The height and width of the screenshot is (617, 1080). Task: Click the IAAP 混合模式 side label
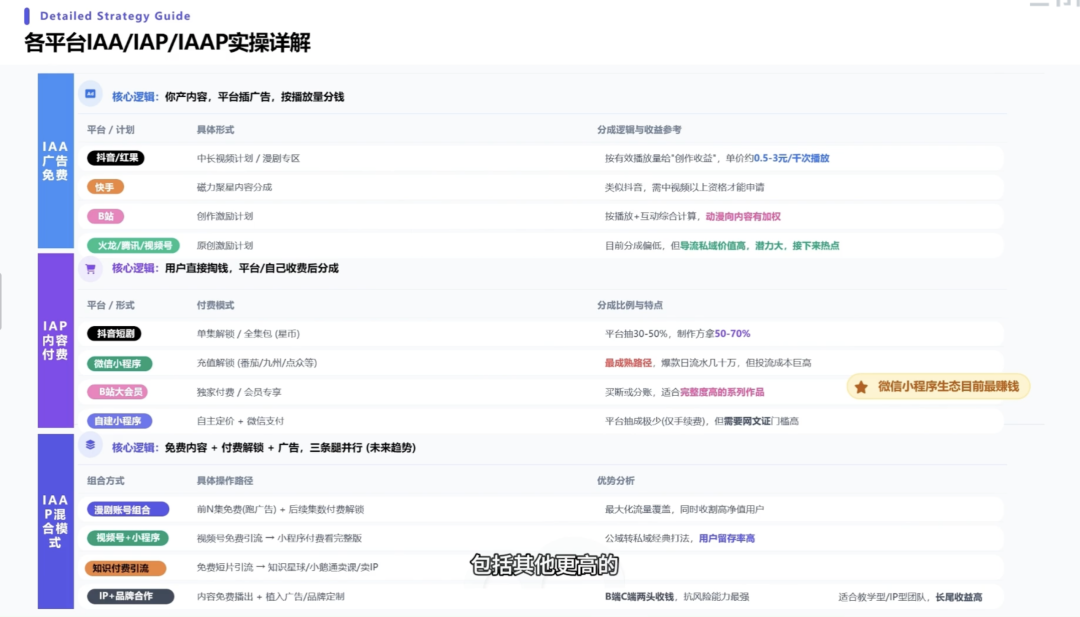55,521
